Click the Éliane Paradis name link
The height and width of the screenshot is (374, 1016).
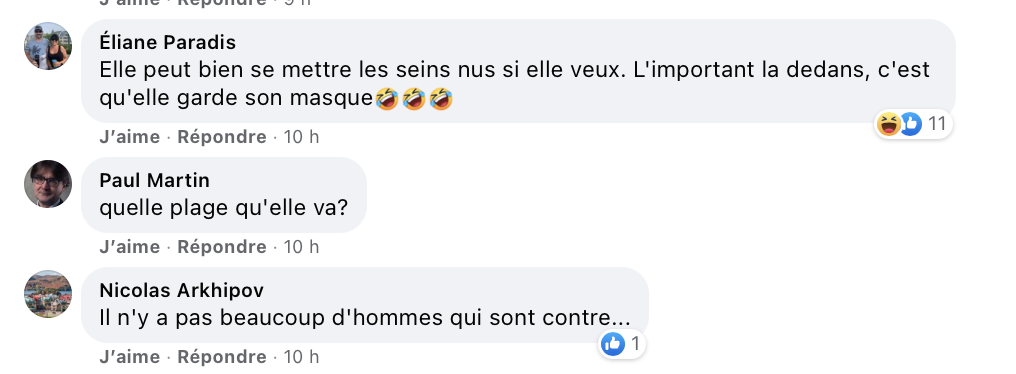pyautogui.click(x=167, y=42)
